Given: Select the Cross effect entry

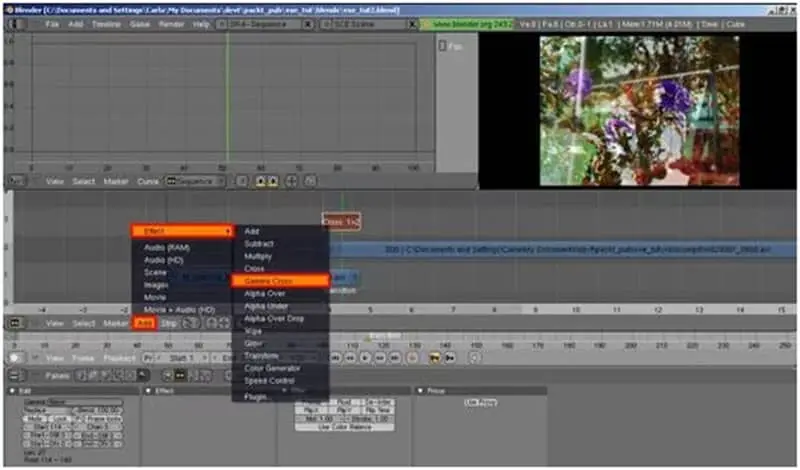Looking at the screenshot, I should coord(254,268).
